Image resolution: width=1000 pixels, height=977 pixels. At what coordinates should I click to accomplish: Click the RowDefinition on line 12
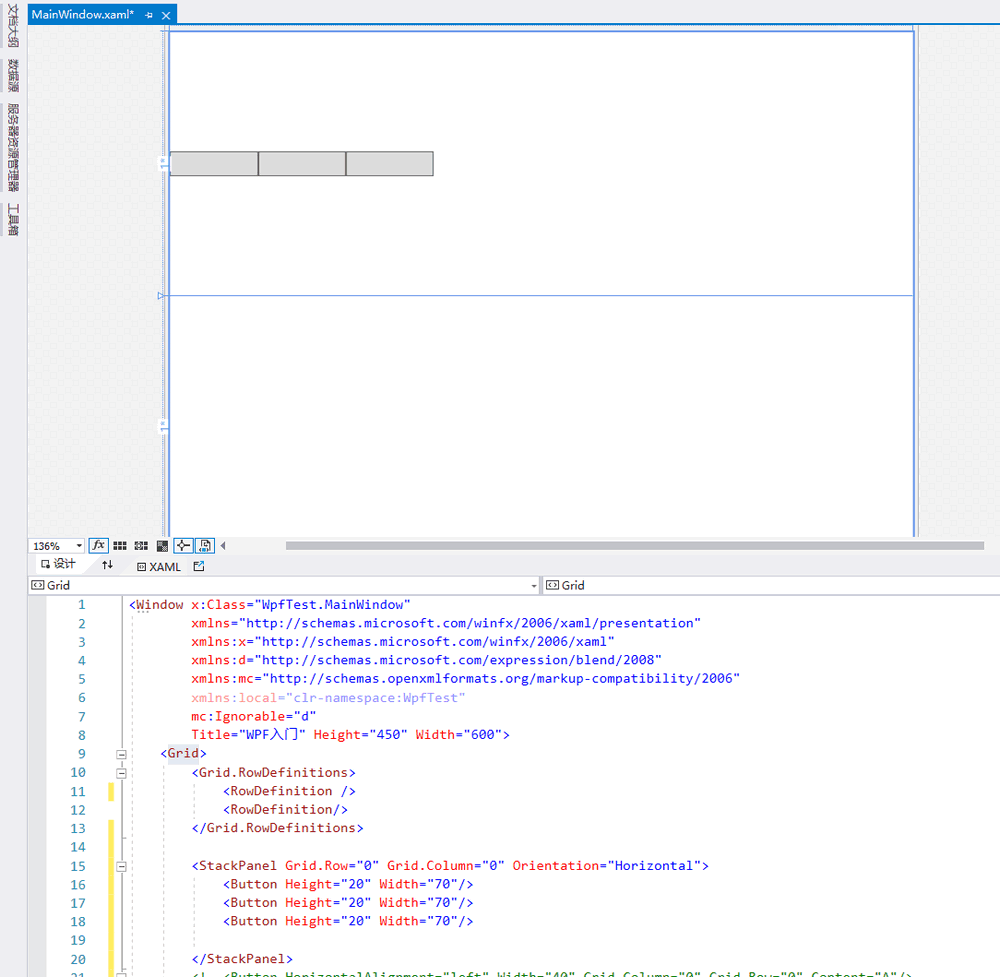tap(286, 809)
